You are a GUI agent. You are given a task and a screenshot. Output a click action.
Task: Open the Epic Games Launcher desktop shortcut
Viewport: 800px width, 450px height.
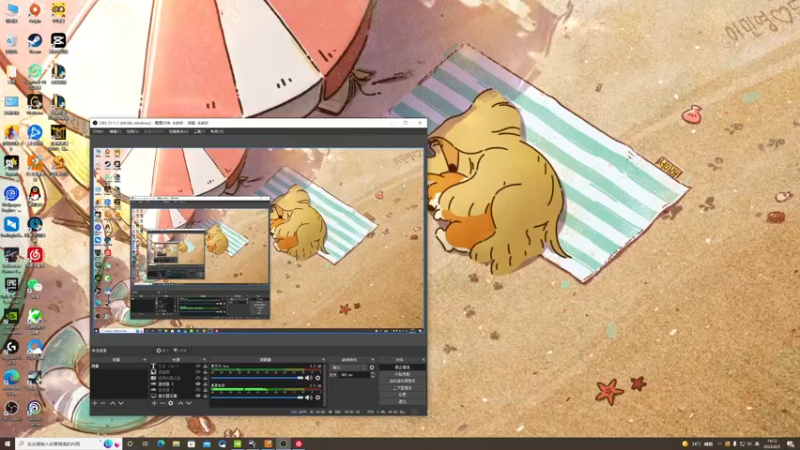pos(11,288)
